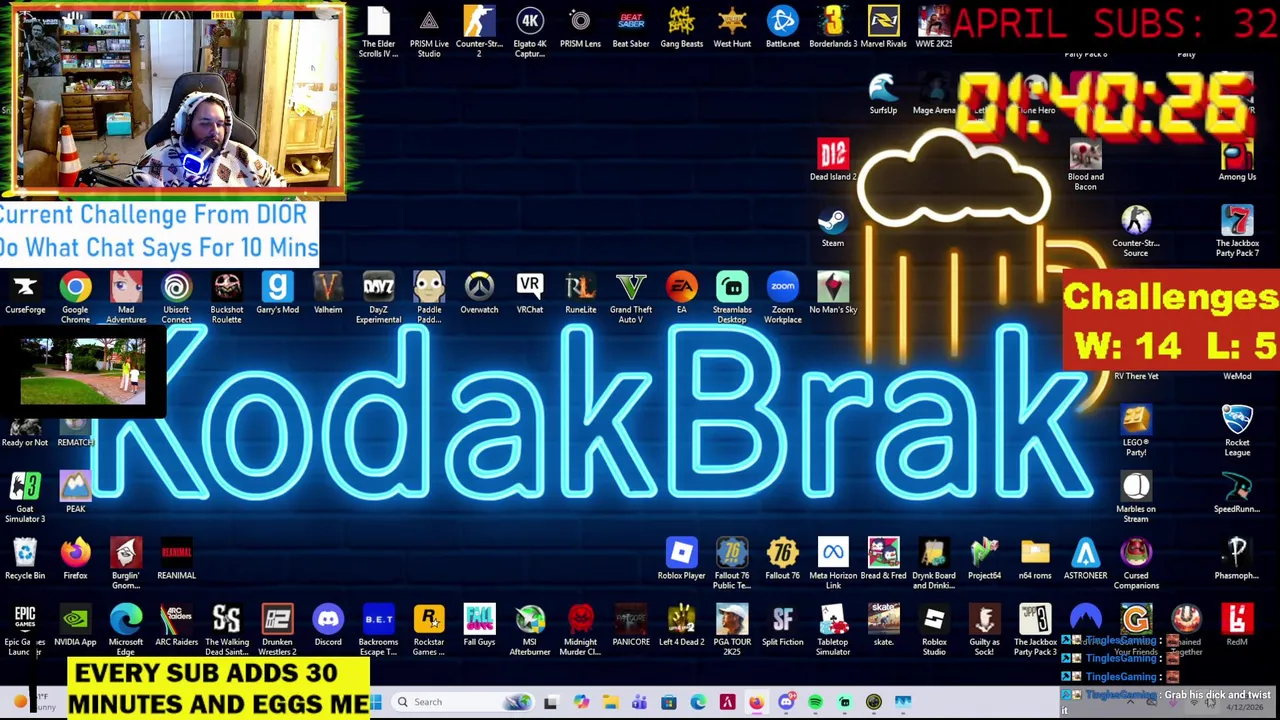
Task: Open Grand Theft Auto V icon
Action: pyautogui.click(x=631, y=298)
